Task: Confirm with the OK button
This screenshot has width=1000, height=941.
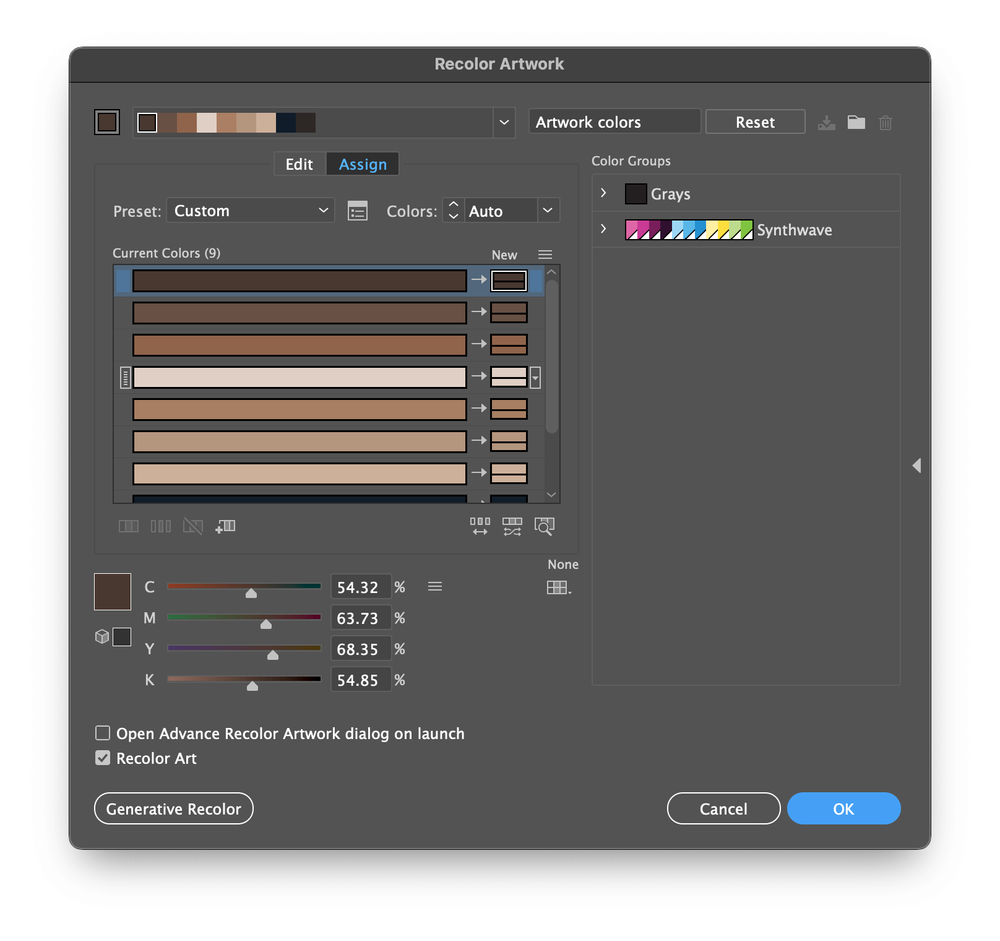Action: [843, 808]
